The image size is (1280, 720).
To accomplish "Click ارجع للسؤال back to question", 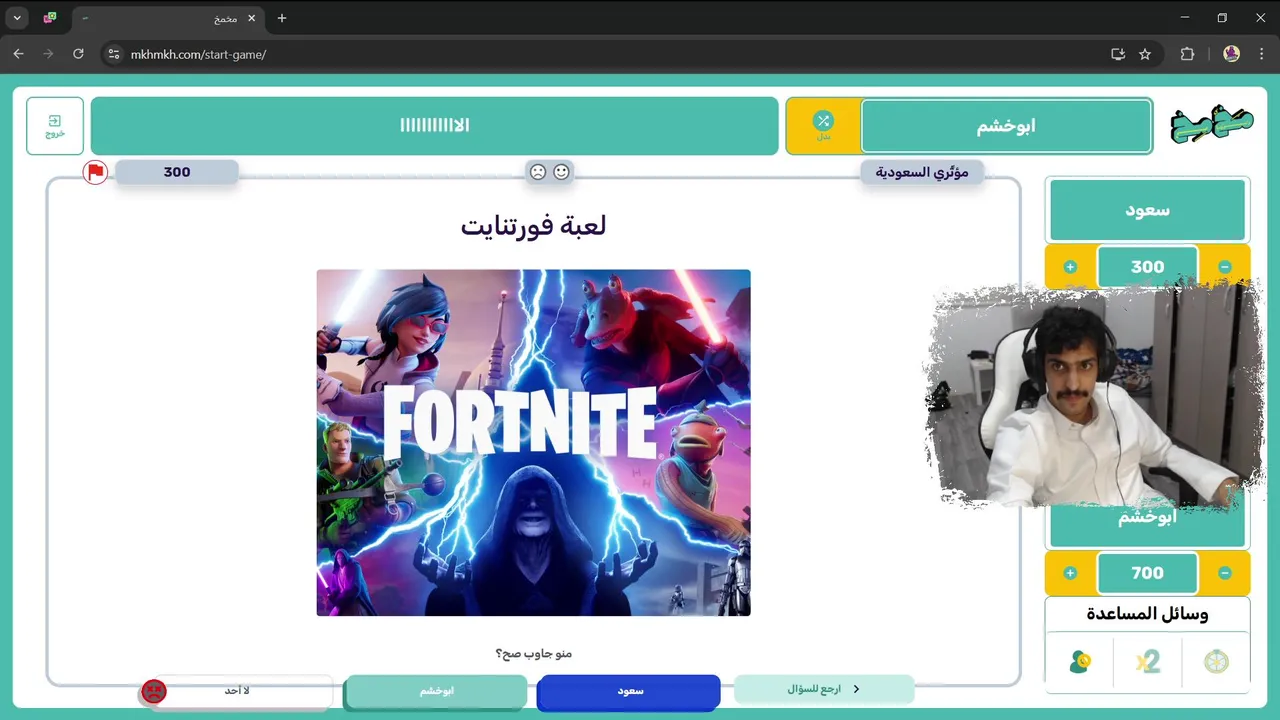I will click(x=824, y=689).
